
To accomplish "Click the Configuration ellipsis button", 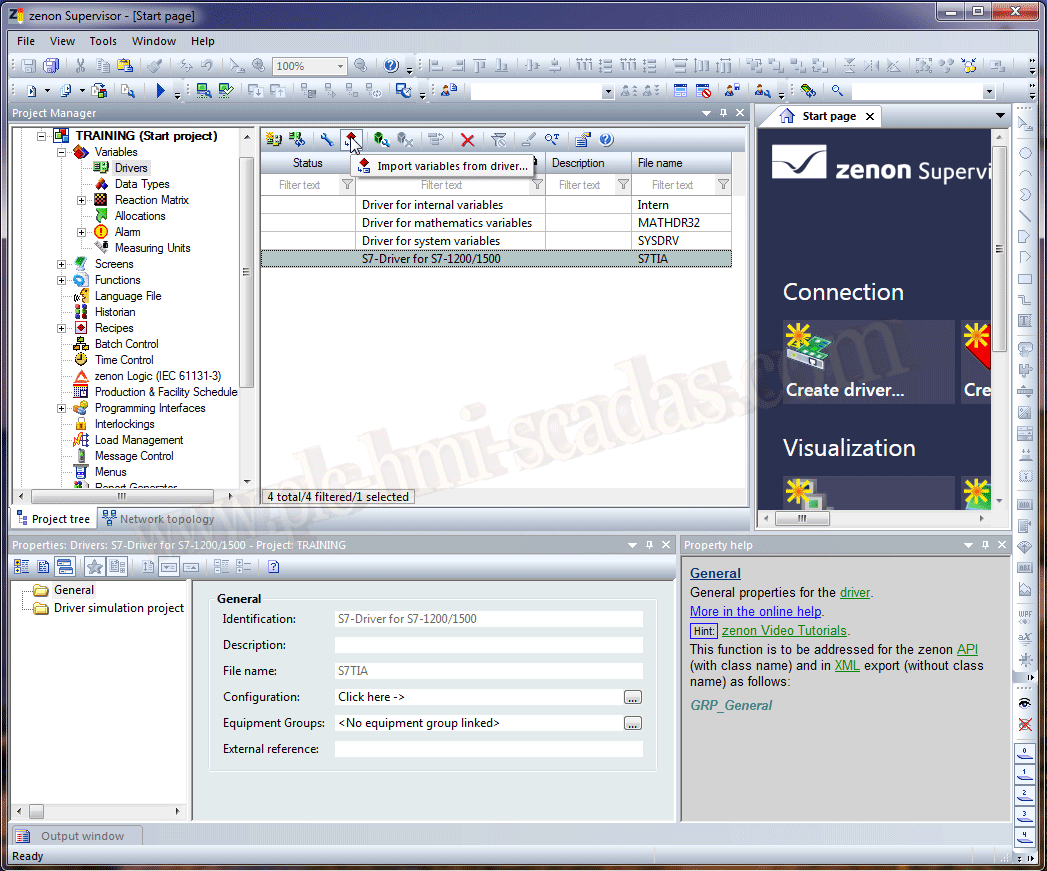I will pyautogui.click(x=632, y=697).
